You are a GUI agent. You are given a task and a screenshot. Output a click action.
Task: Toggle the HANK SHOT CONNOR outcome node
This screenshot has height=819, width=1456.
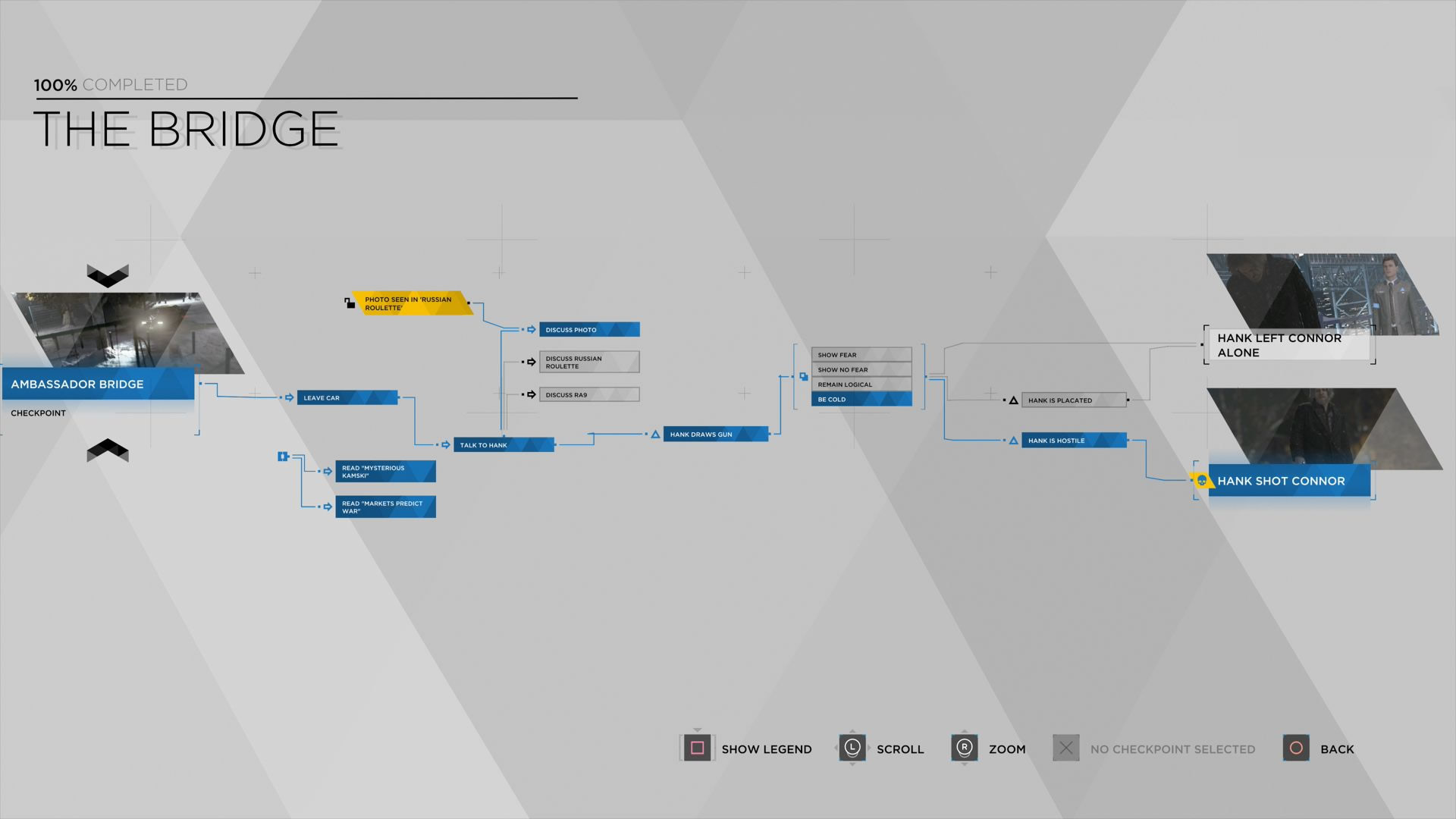pyautogui.click(x=1281, y=480)
